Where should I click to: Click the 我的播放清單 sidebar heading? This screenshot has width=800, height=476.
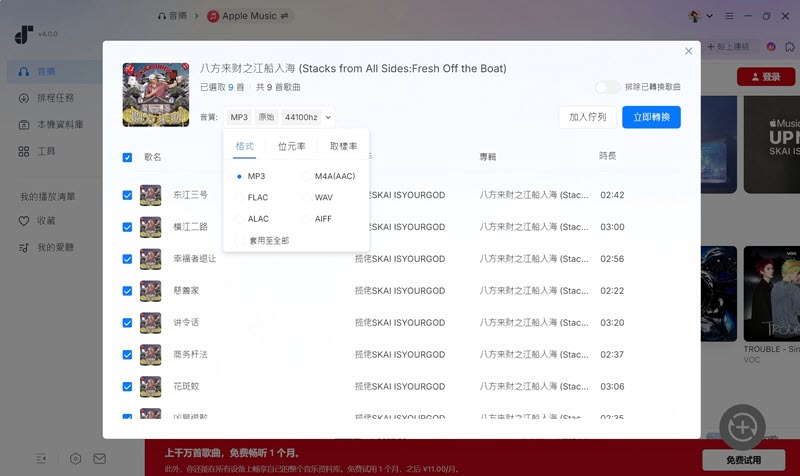[47, 197]
